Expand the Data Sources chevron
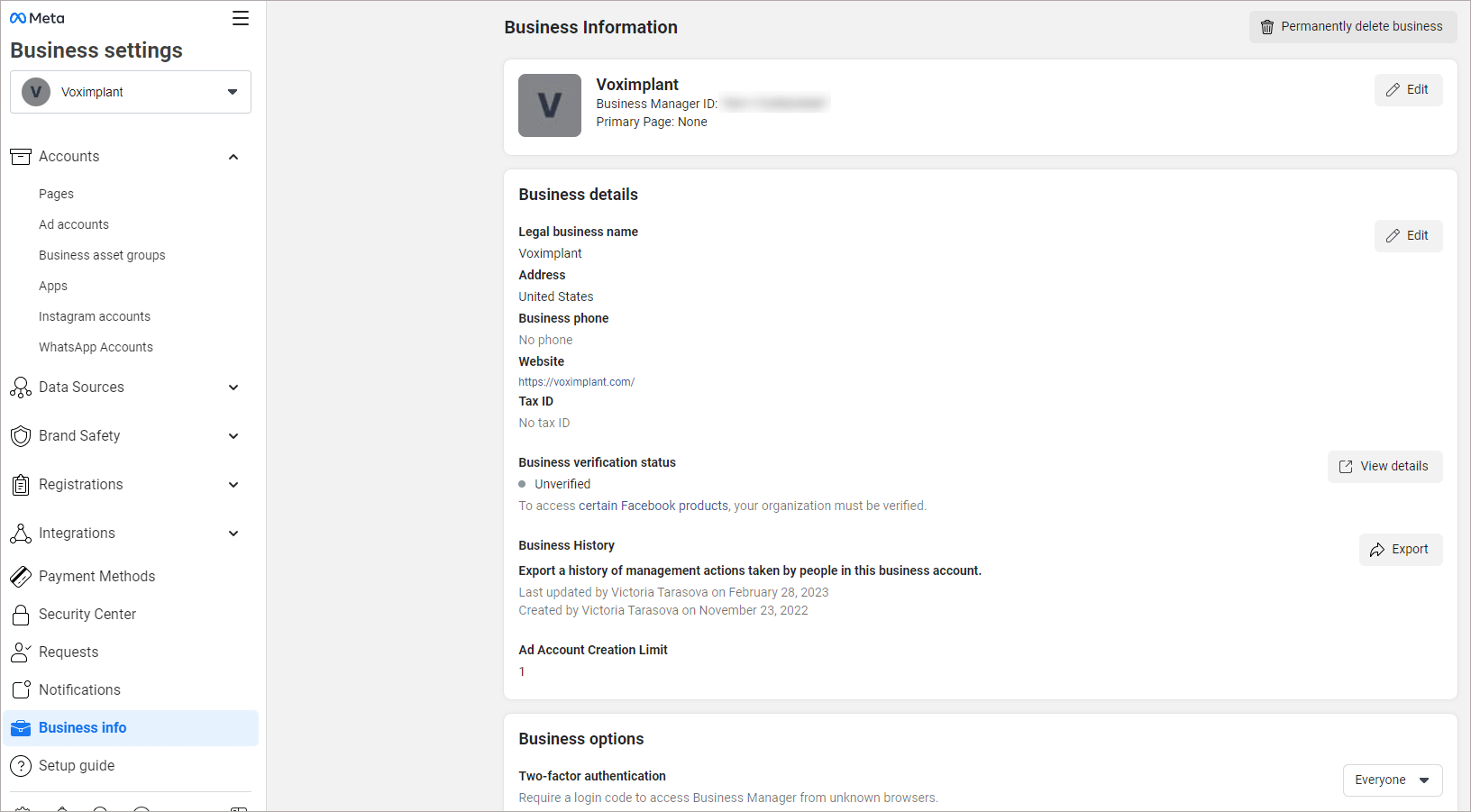This screenshot has height=812, width=1471. 233,388
